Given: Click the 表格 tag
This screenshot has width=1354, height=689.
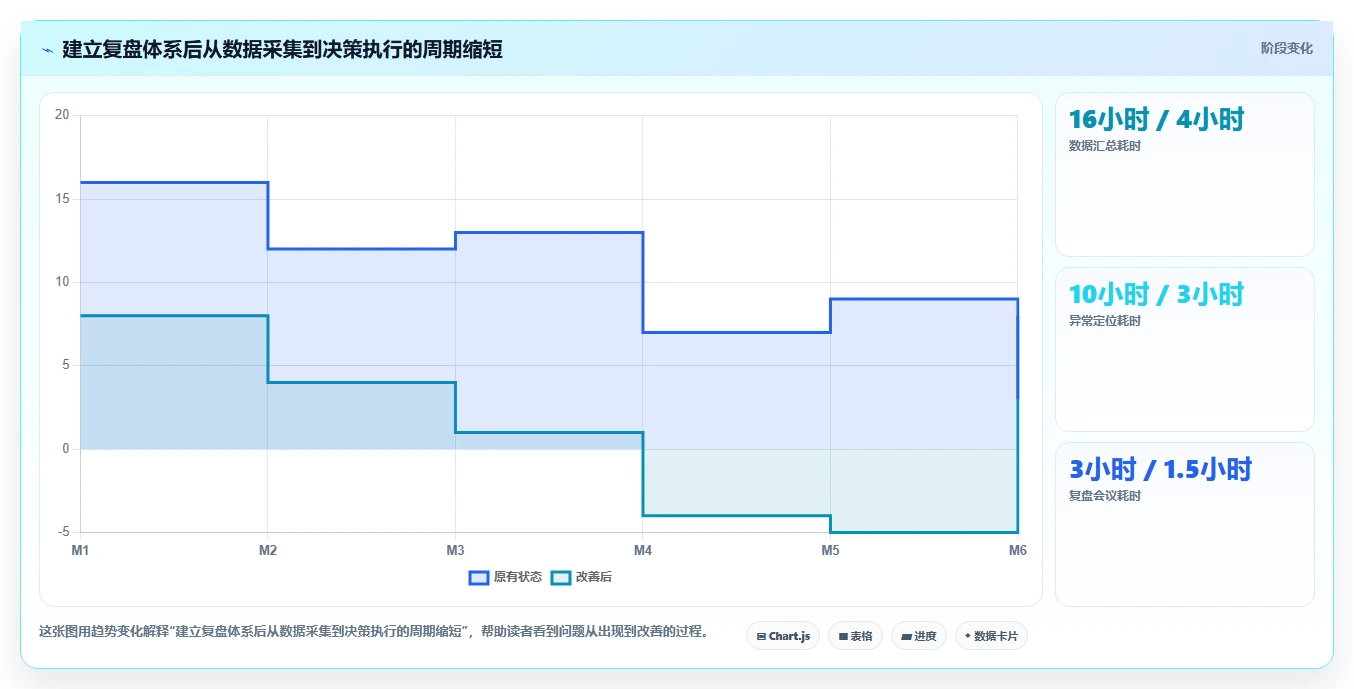Looking at the screenshot, I should 855,636.
